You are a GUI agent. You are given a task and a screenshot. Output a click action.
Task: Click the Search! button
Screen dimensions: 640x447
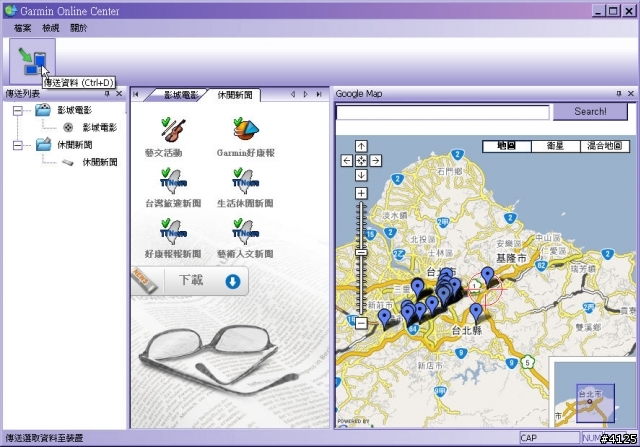[x=590, y=111]
